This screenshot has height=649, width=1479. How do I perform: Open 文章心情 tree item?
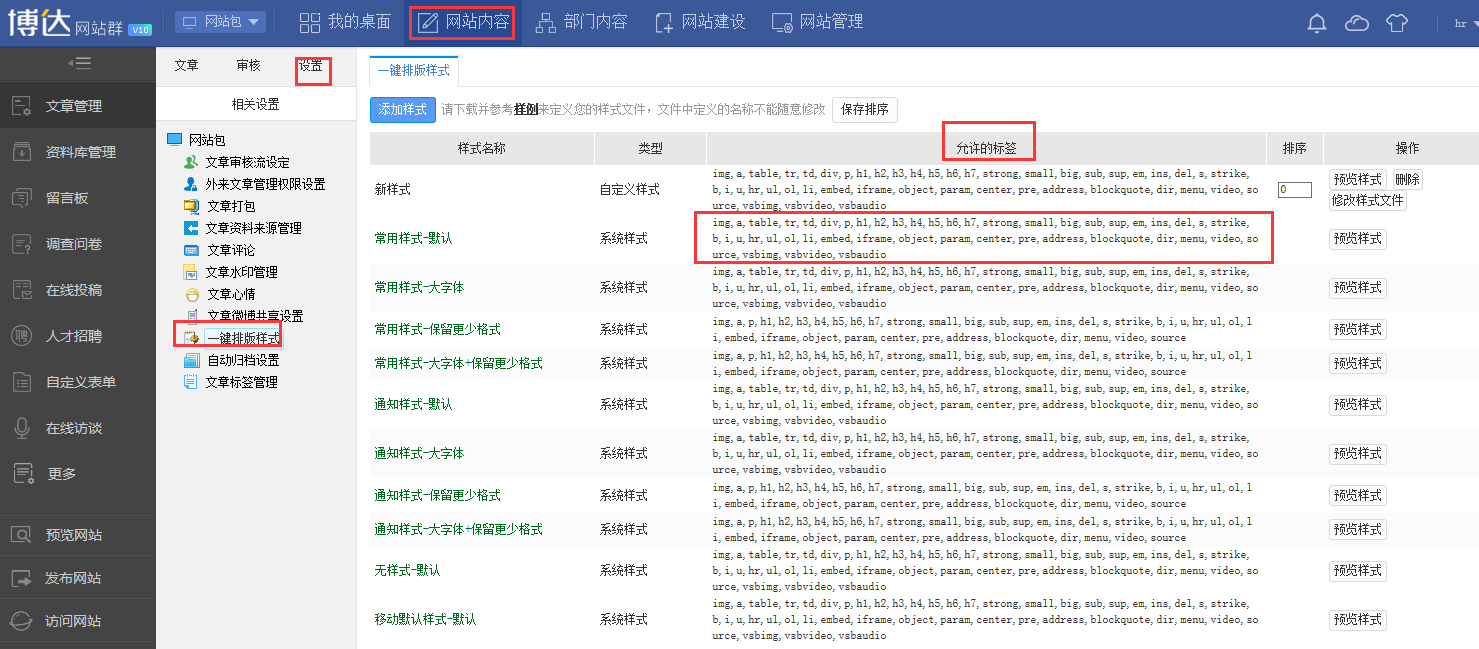231,294
